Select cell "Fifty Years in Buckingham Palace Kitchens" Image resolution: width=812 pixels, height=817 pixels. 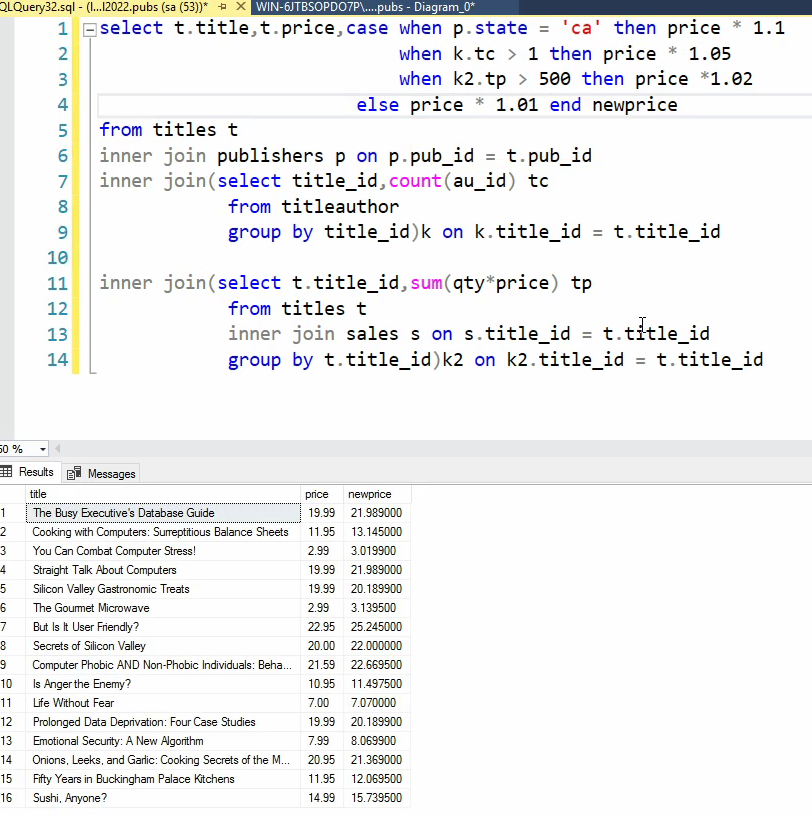point(163,779)
